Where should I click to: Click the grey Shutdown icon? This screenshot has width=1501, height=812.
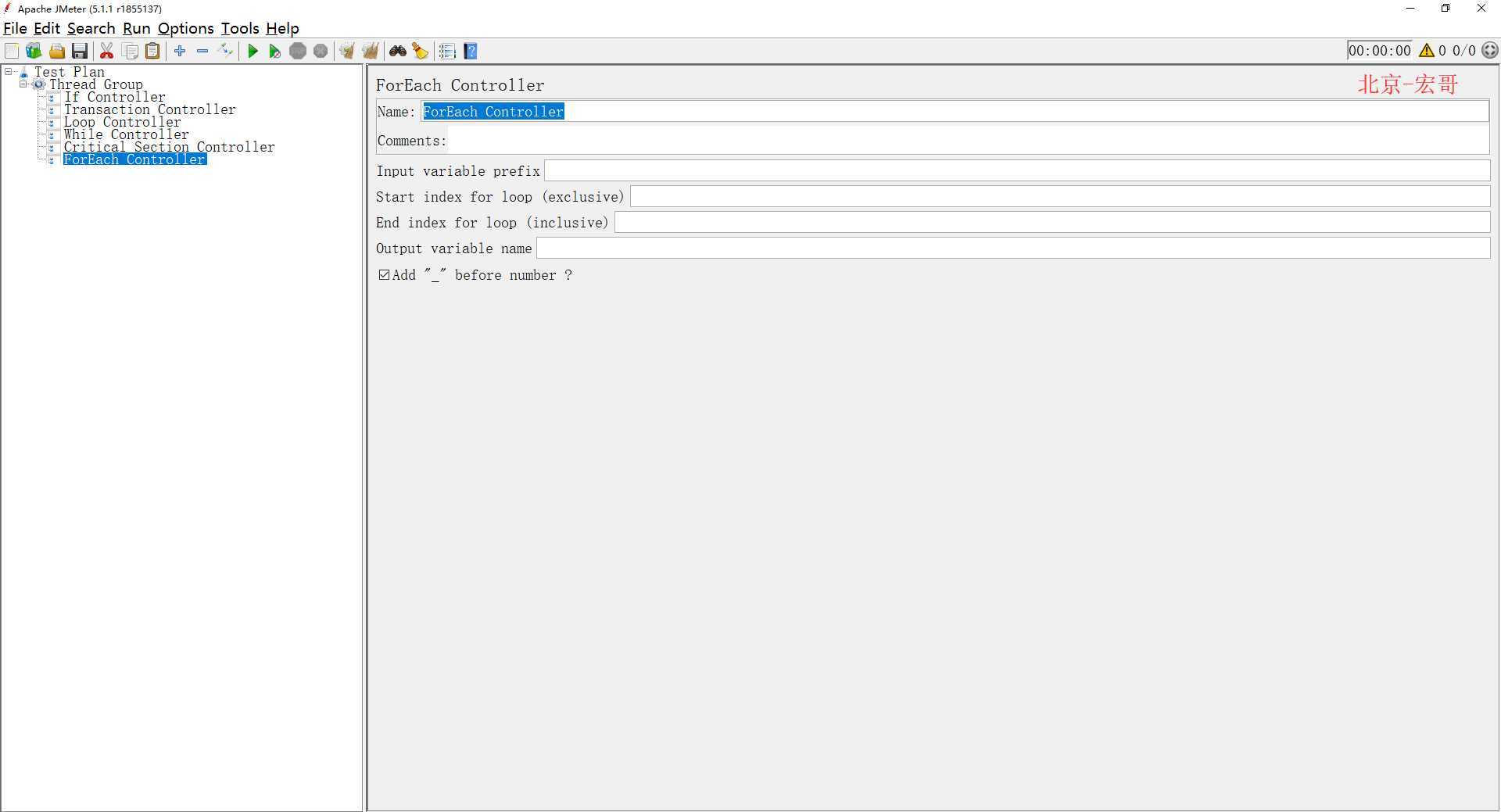321,52
